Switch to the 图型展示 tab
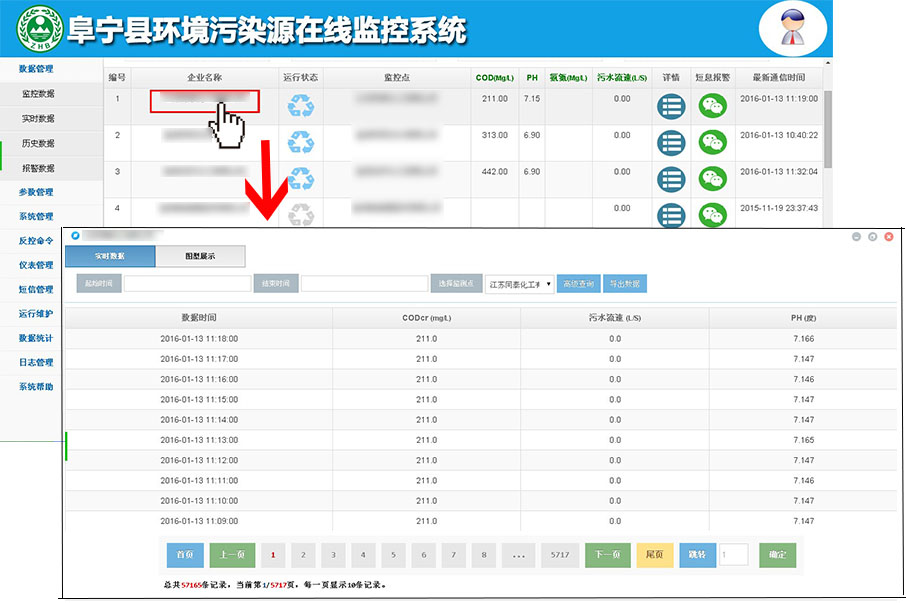 point(200,256)
